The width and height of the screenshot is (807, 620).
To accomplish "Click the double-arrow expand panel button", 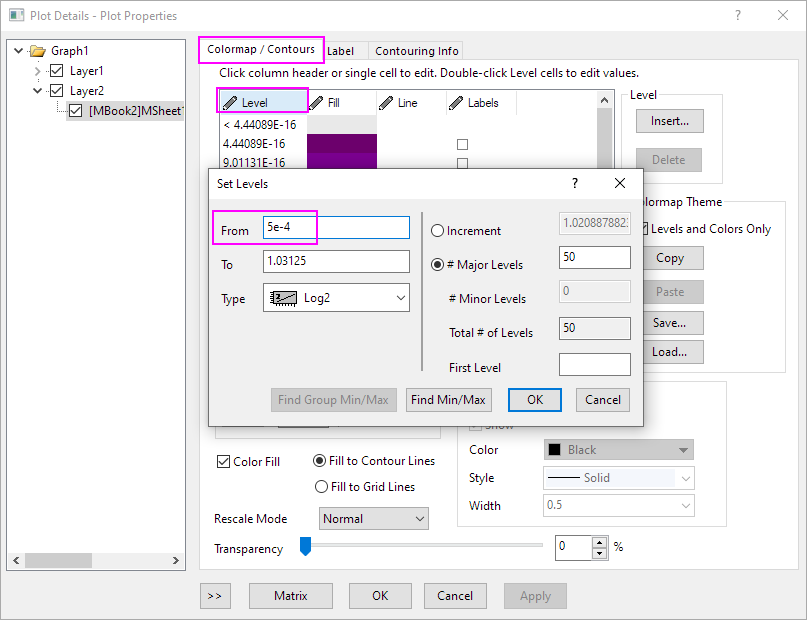I will pyautogui.click(x=215, y=595).
